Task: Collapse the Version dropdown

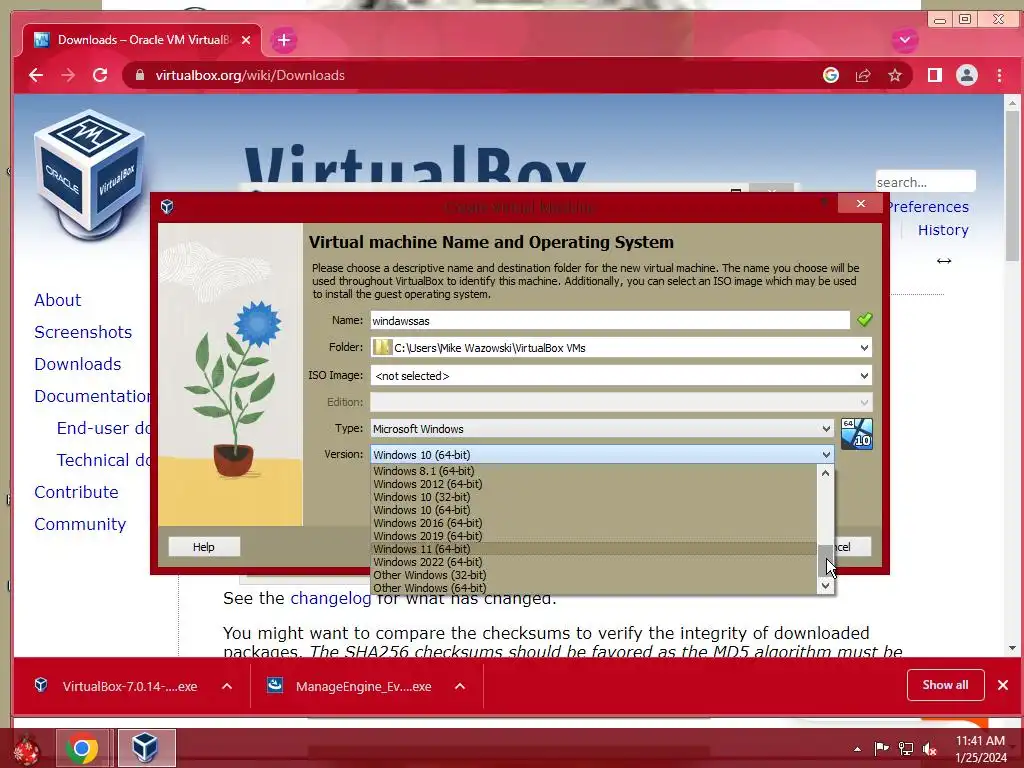Action: point(826,455)
